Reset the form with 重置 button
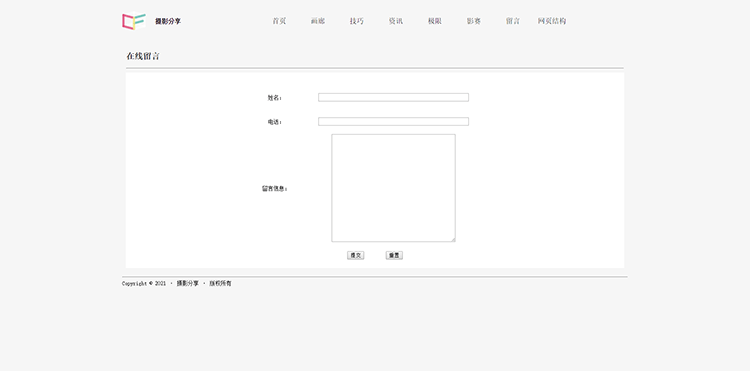The width and height of the screenshot is (750, 371). coord(394,255)
